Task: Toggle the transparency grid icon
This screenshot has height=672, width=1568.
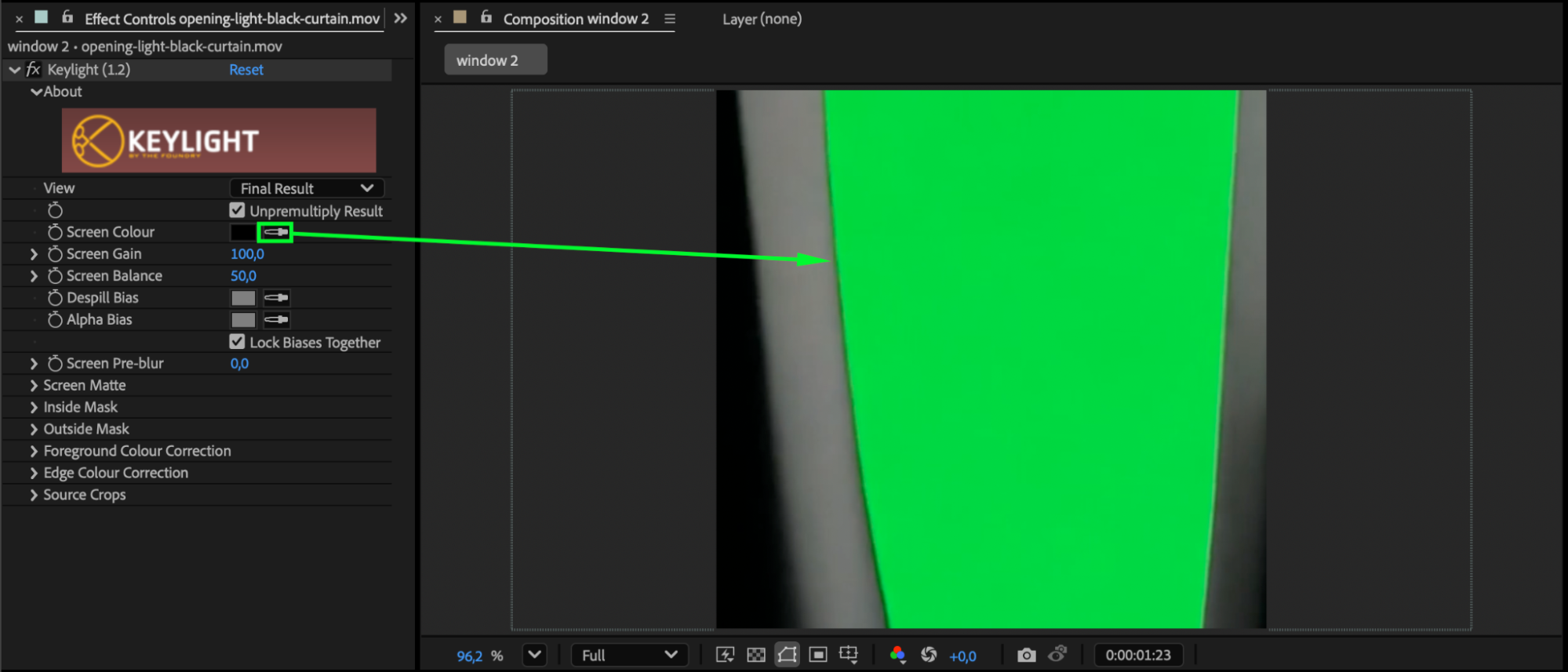Action: click(756, 655)
